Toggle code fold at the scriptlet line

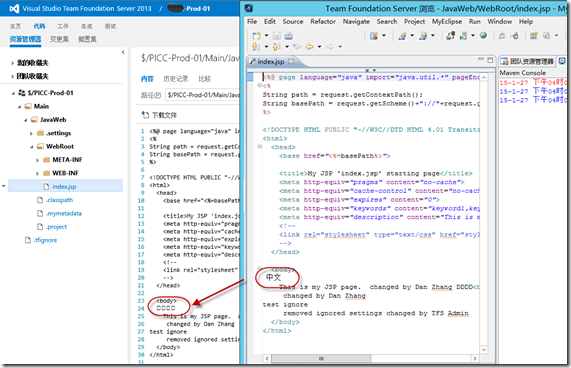260,86
